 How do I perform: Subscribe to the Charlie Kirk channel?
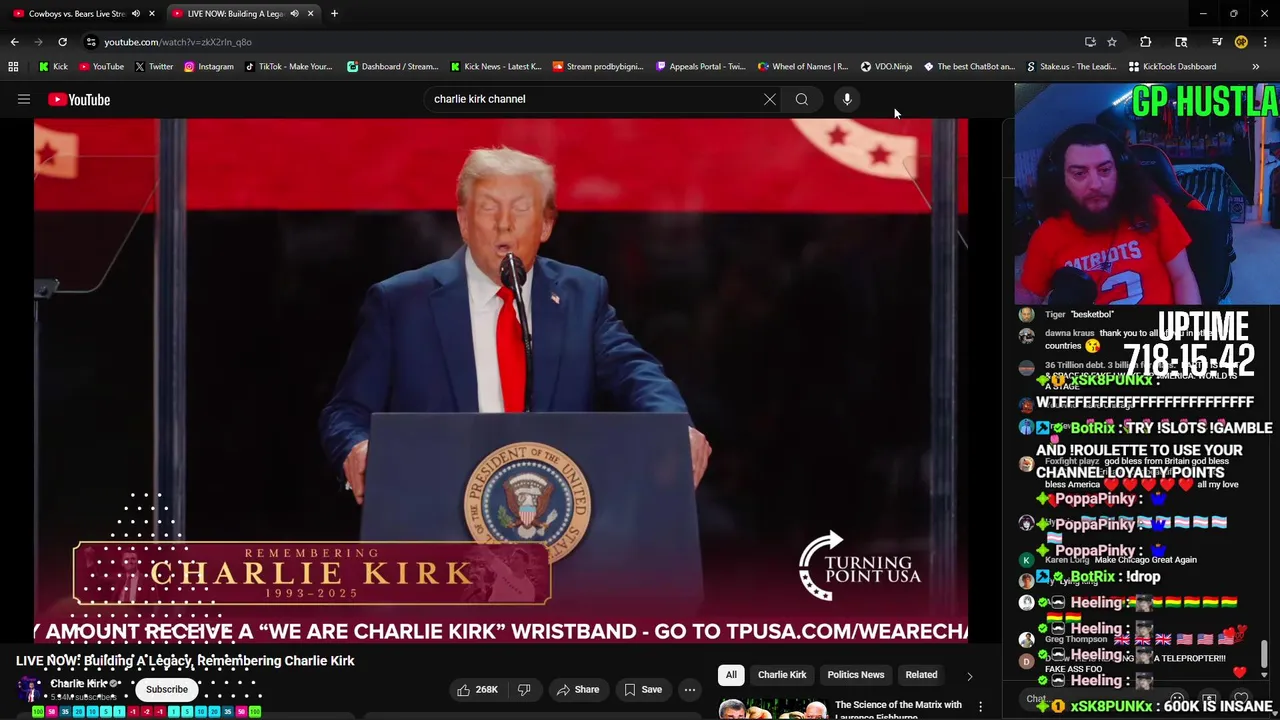167,689
